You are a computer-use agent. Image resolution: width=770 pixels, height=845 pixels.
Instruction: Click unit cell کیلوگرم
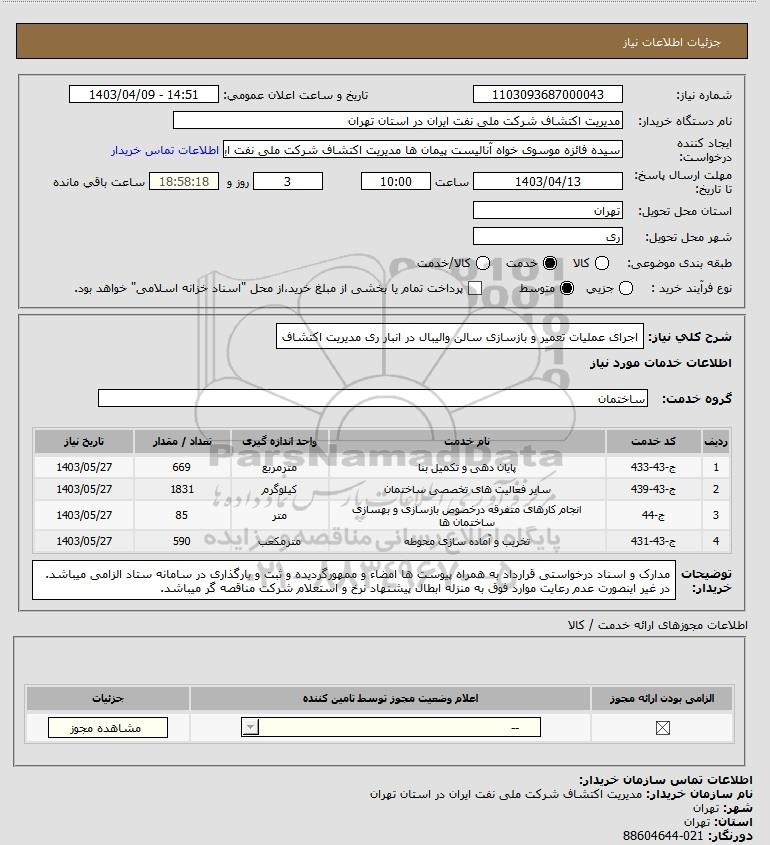[279, 489]
